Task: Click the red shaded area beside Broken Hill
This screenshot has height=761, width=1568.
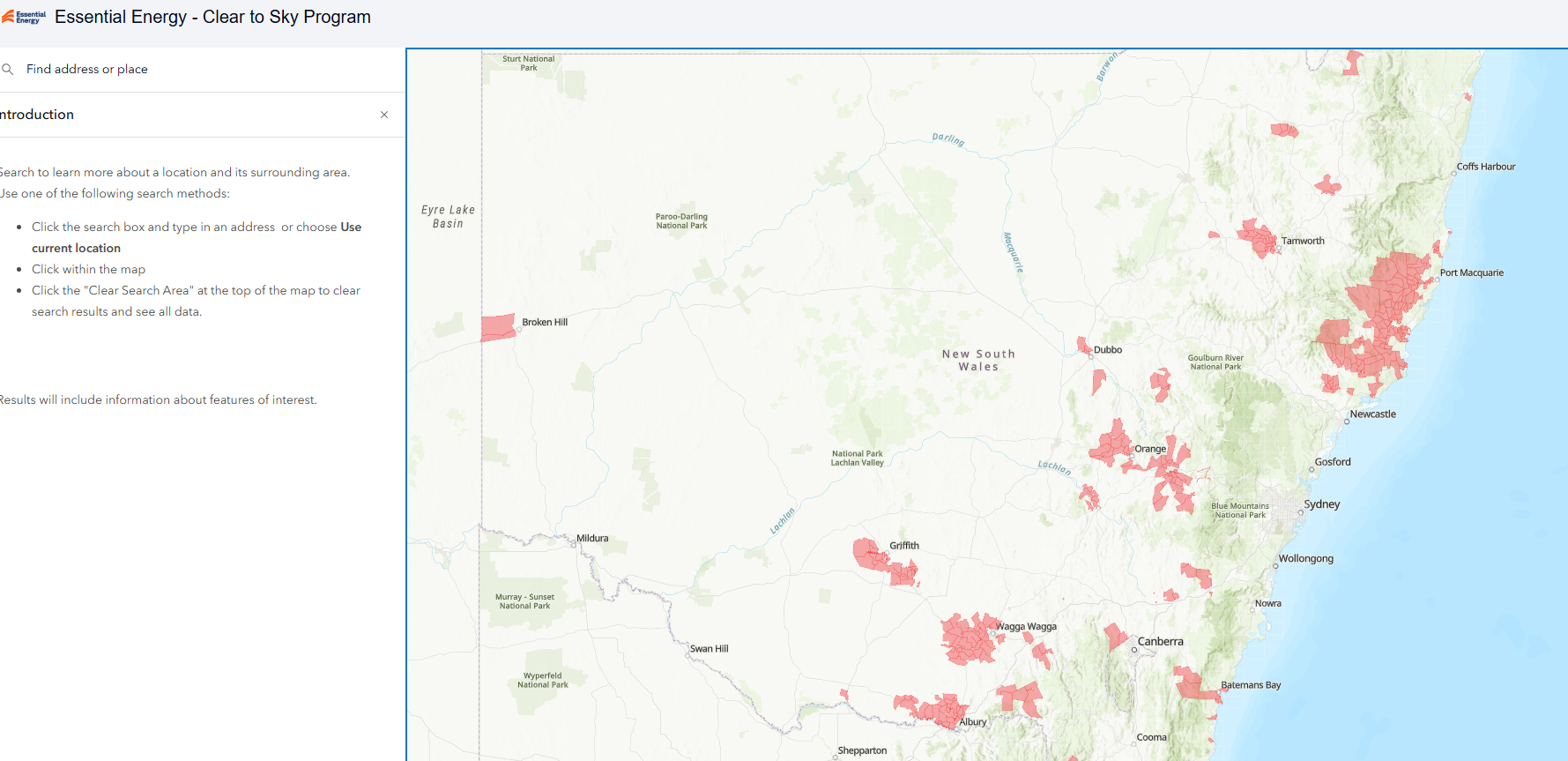Action: click(498, 327)
